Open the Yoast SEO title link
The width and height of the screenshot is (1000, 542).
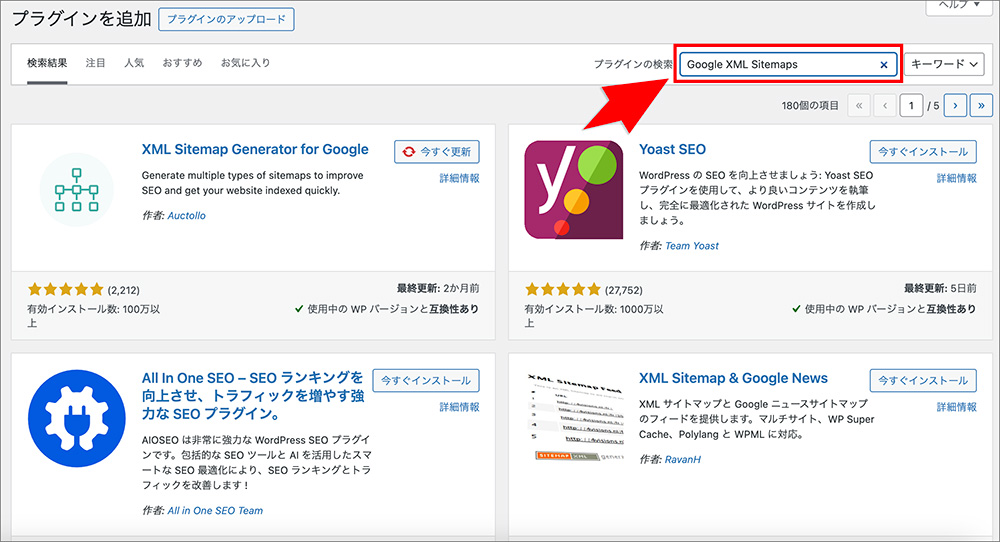pyautogui.click(x=672, y=149)
